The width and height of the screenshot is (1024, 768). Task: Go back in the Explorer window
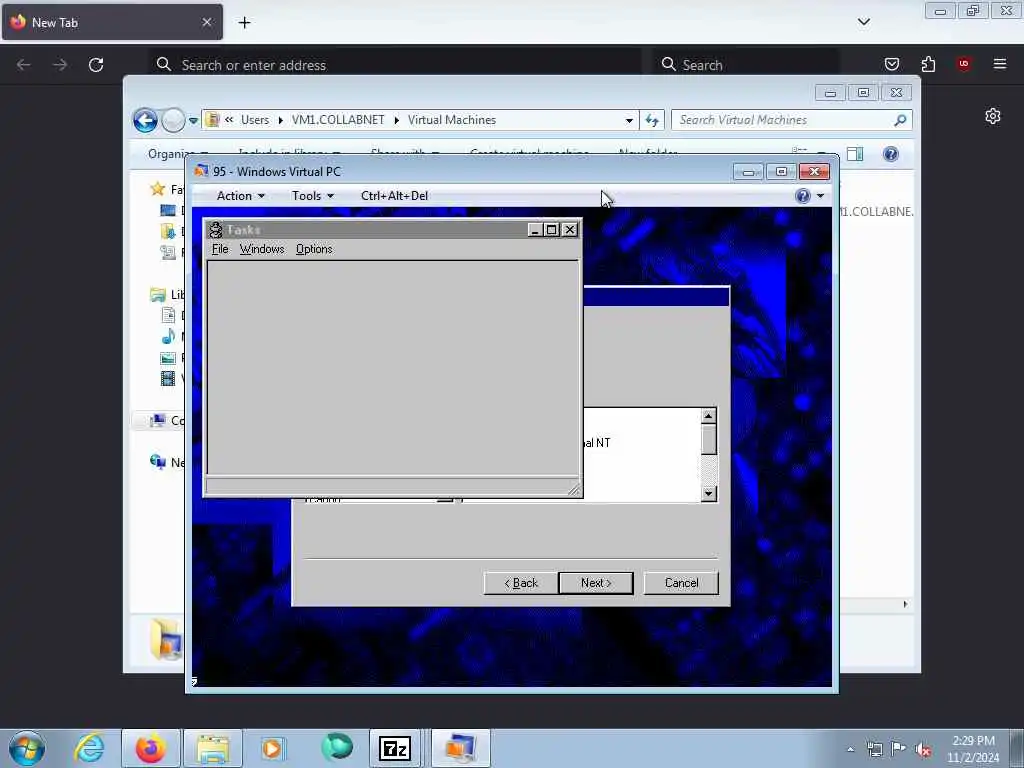click(x=145, y=120)
